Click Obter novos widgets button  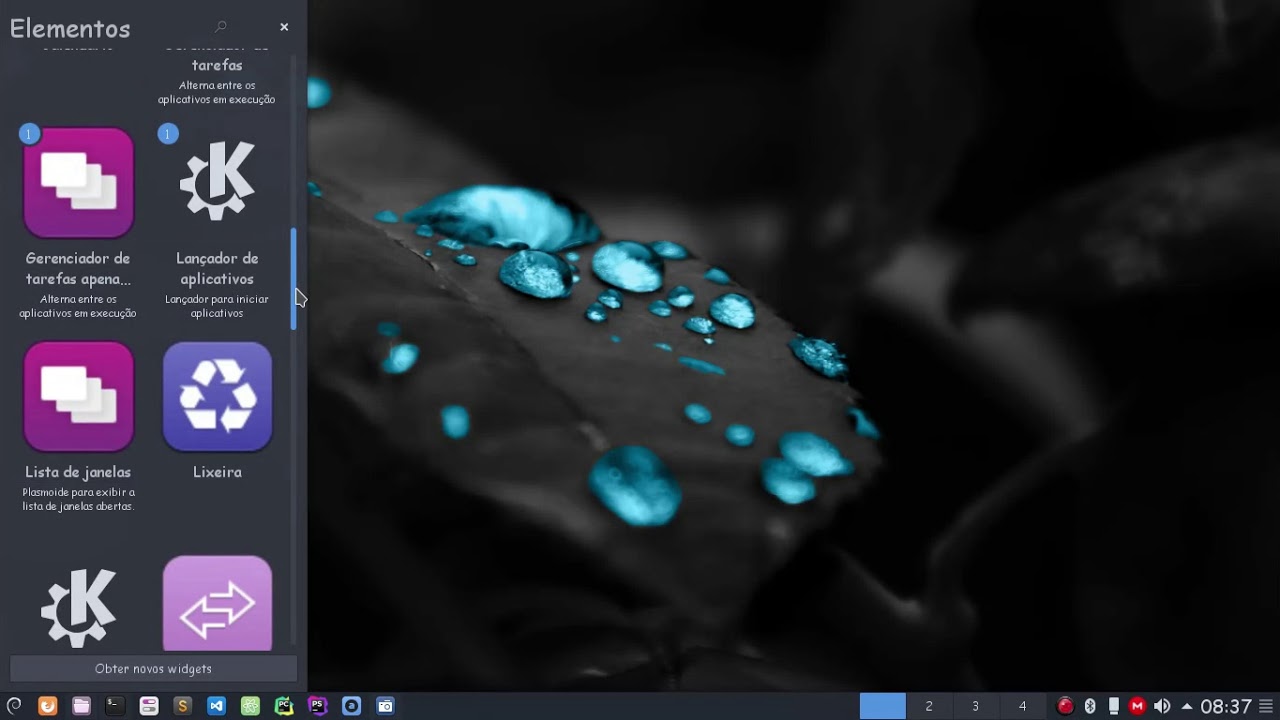click(153, 669)
